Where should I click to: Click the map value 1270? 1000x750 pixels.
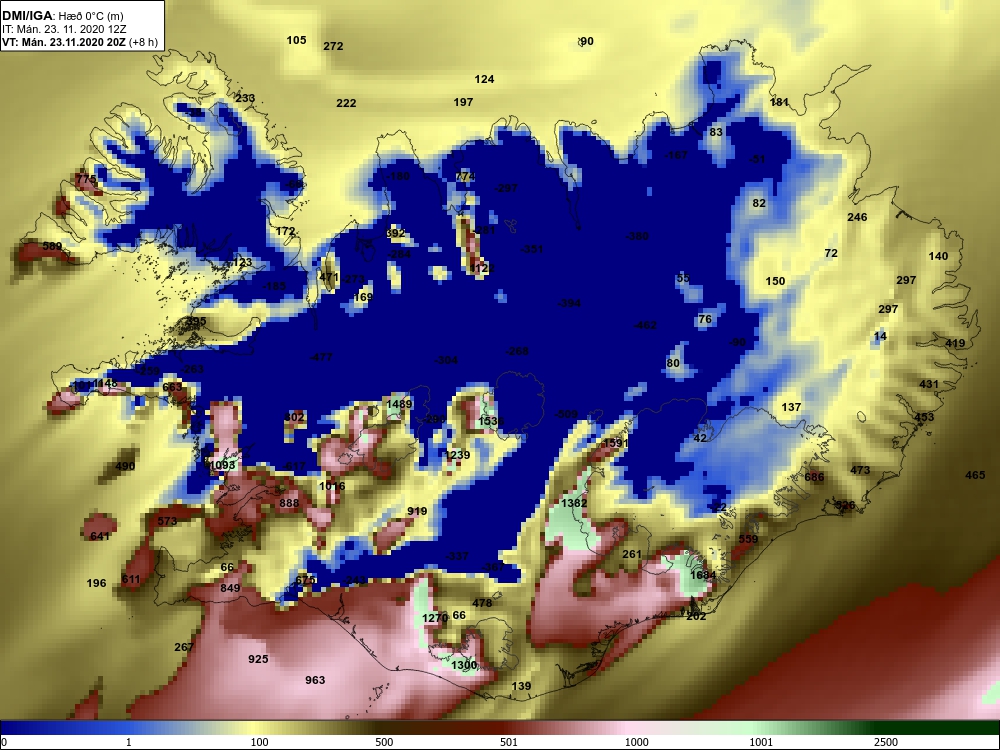(x=435, y=618)
